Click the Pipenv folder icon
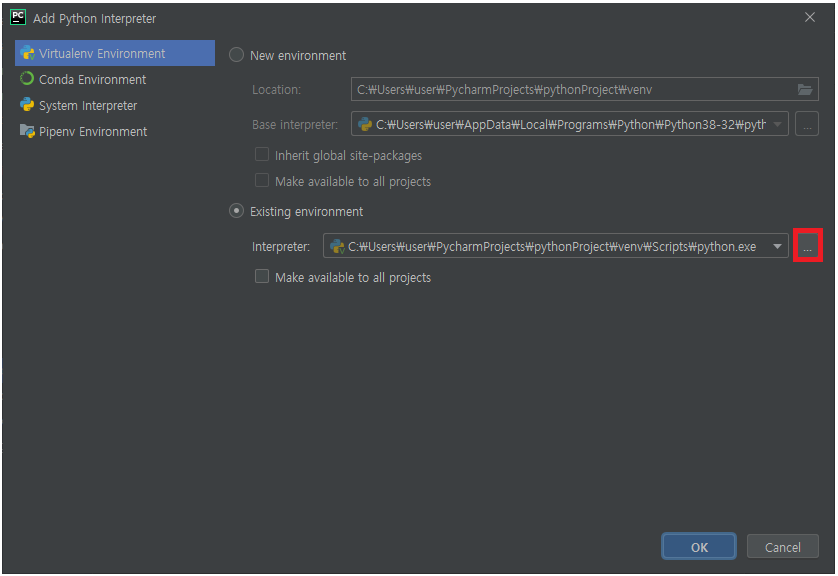Image resolution: width=838 pixels, height=576 pixels. 27,130
